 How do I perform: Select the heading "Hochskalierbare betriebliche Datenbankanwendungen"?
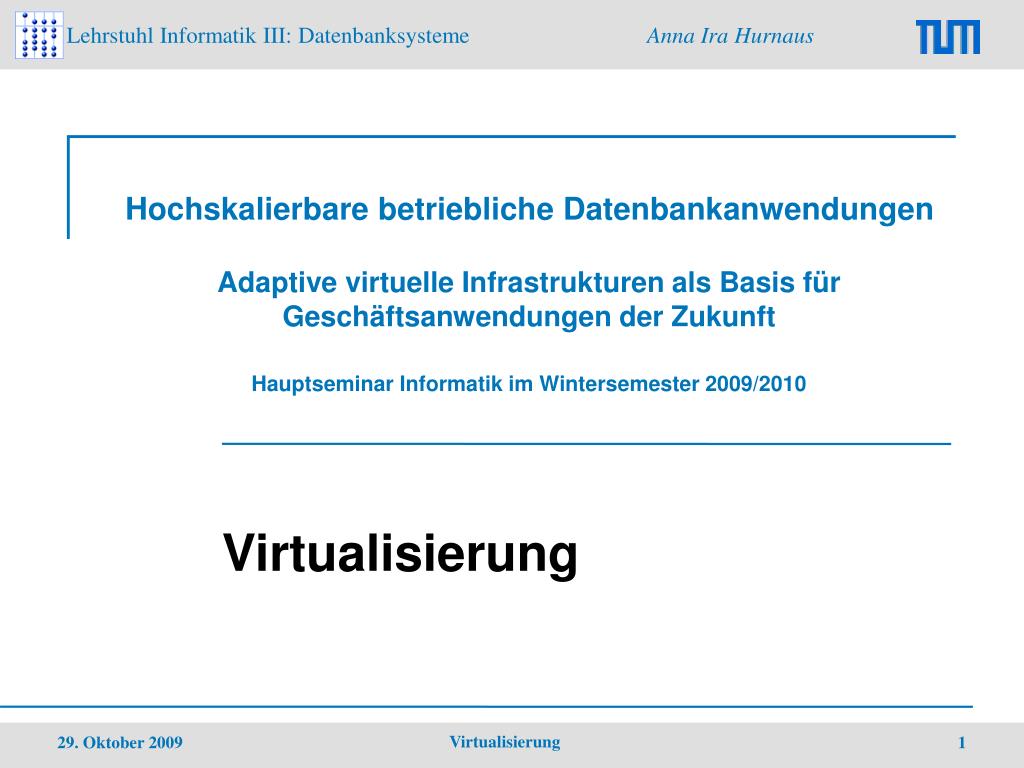coord(529,209)
